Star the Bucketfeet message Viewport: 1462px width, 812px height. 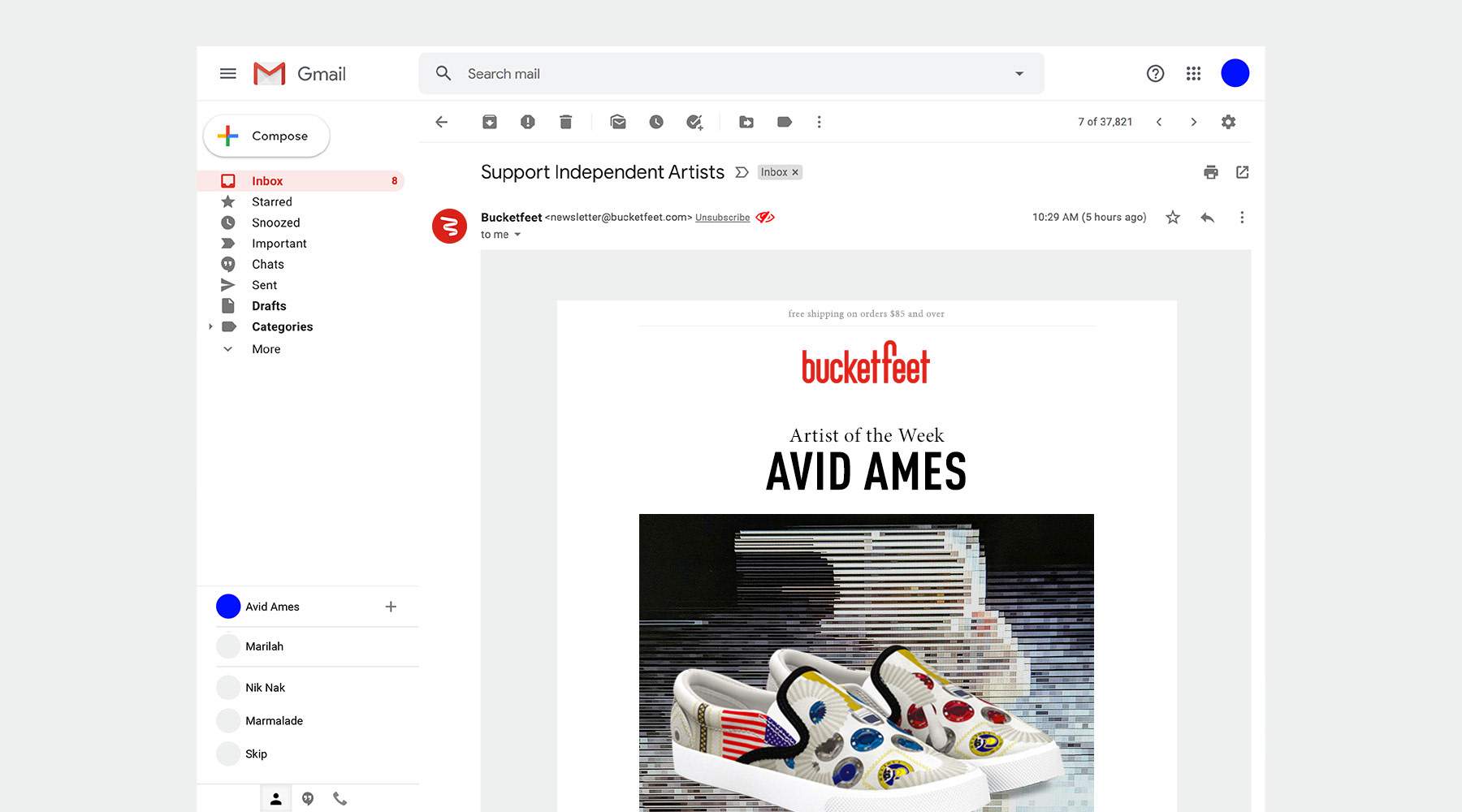click(1173, 218)
